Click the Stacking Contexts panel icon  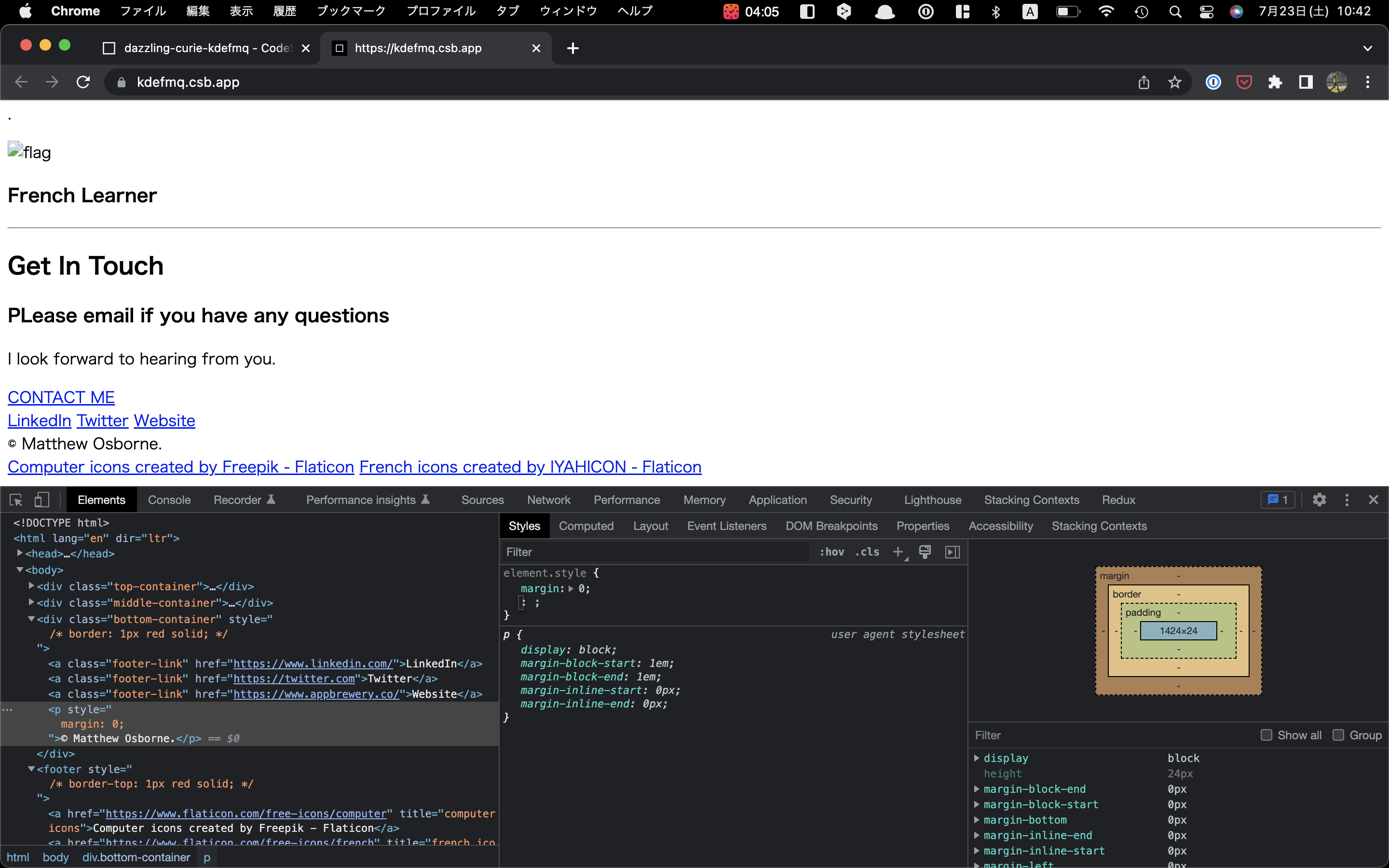[1031, 499]
